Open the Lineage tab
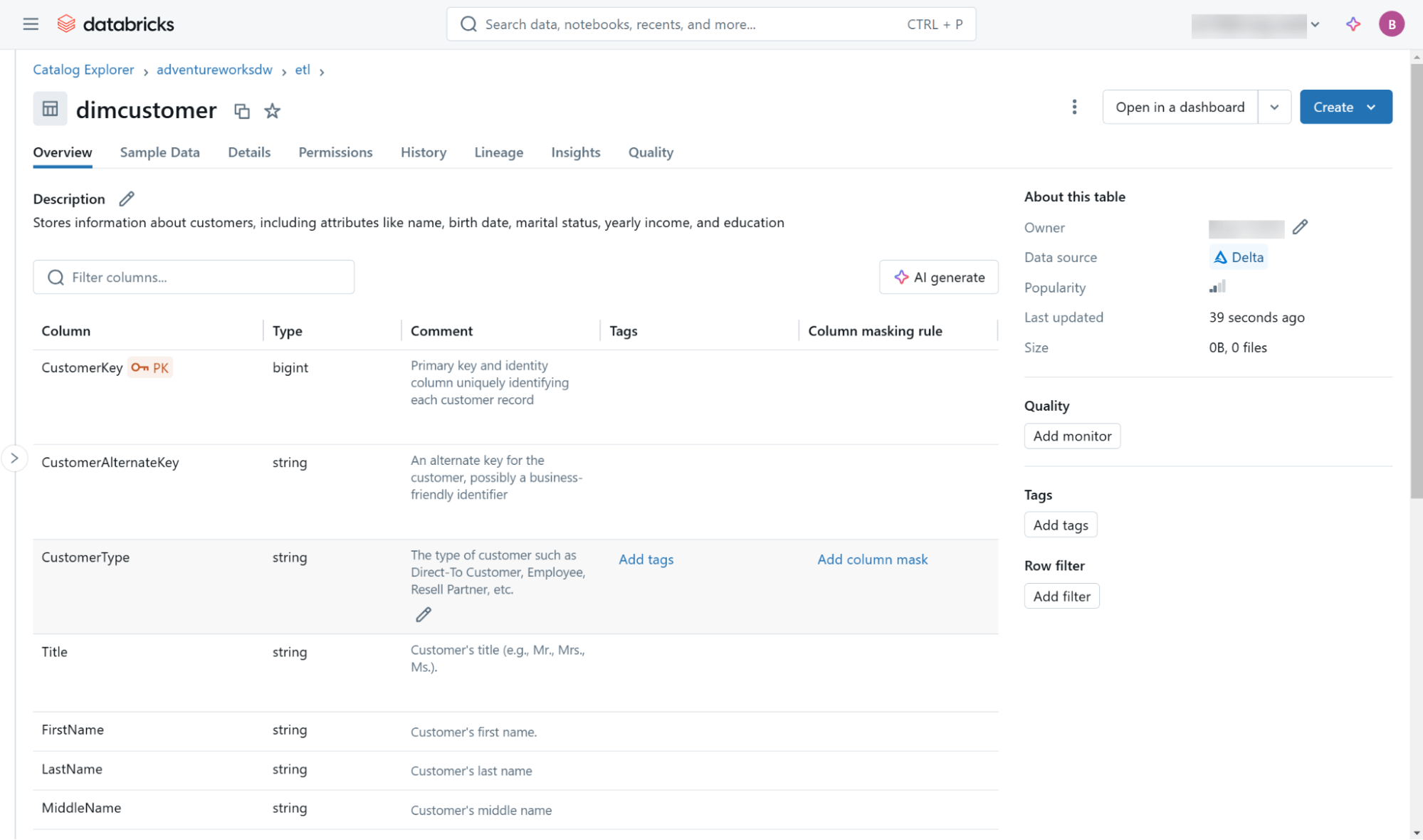The image size is (1423, 840). point(498,152)
